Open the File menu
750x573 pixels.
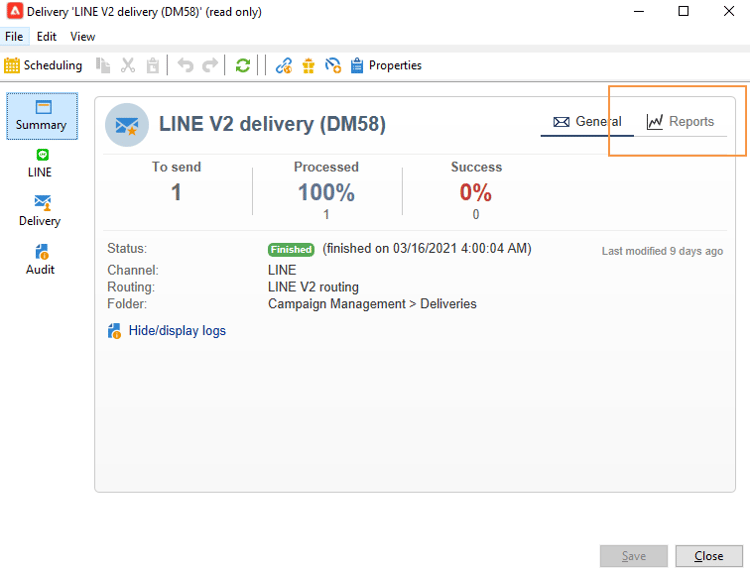14,36
